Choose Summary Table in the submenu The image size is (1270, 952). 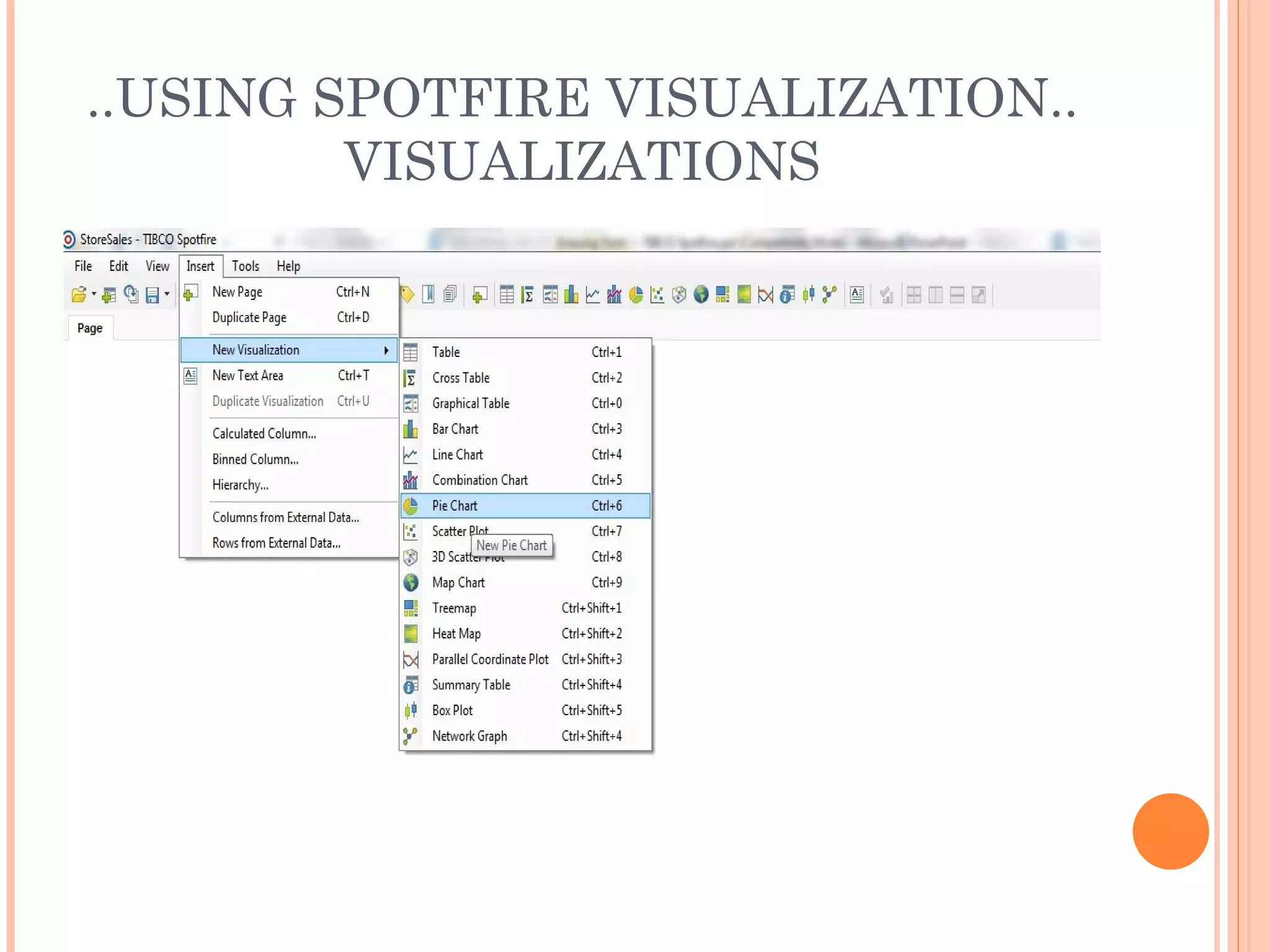coord(526,685)
